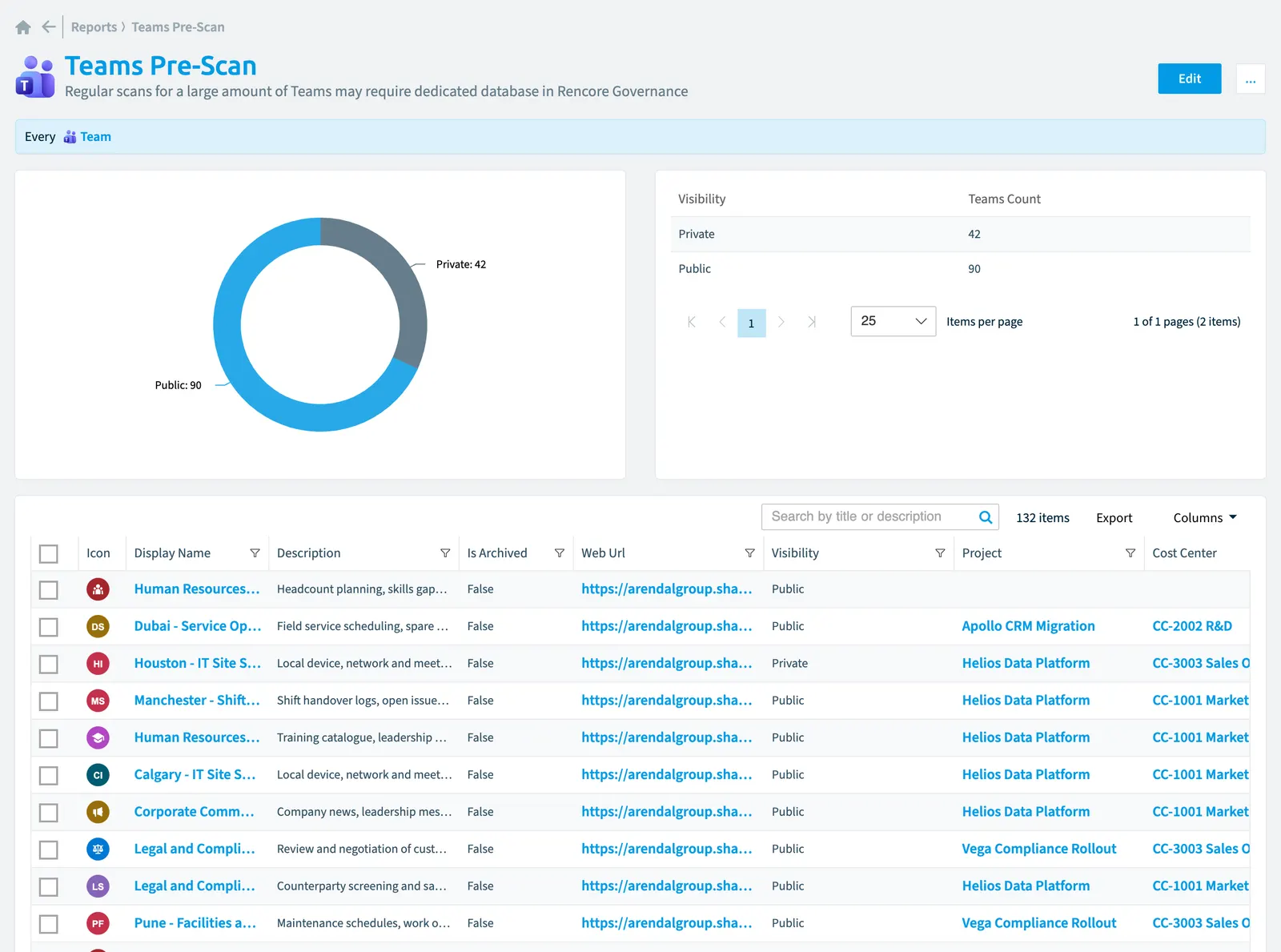Click the Export button
The image size is (1281, 952).
[x=1114, y=518]
